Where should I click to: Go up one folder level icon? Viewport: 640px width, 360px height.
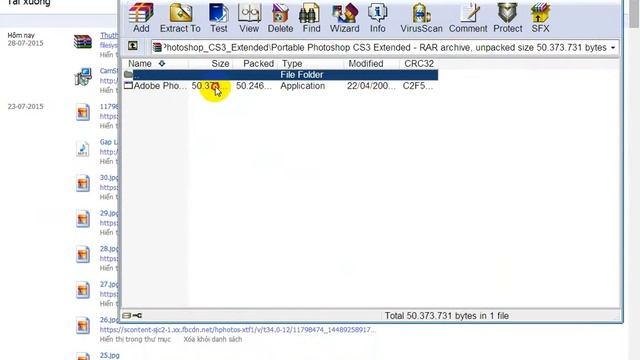coord(133,46)
